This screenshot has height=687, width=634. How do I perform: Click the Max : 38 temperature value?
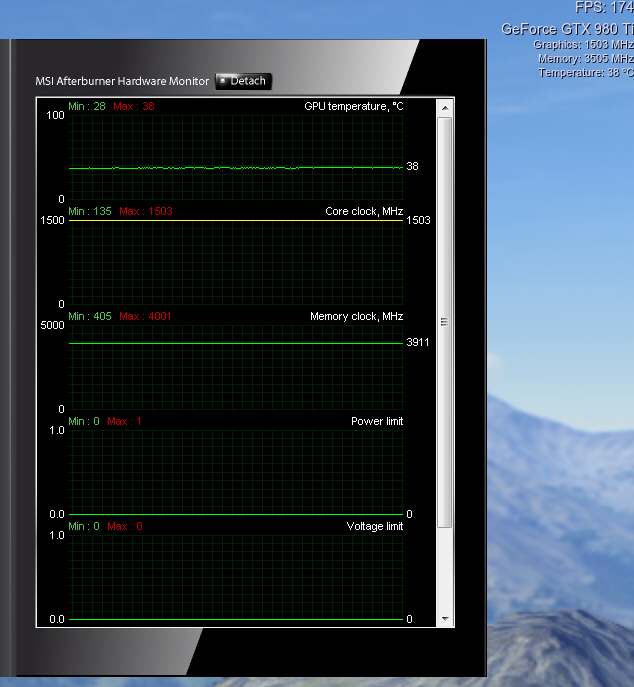[x=134, y=106]
